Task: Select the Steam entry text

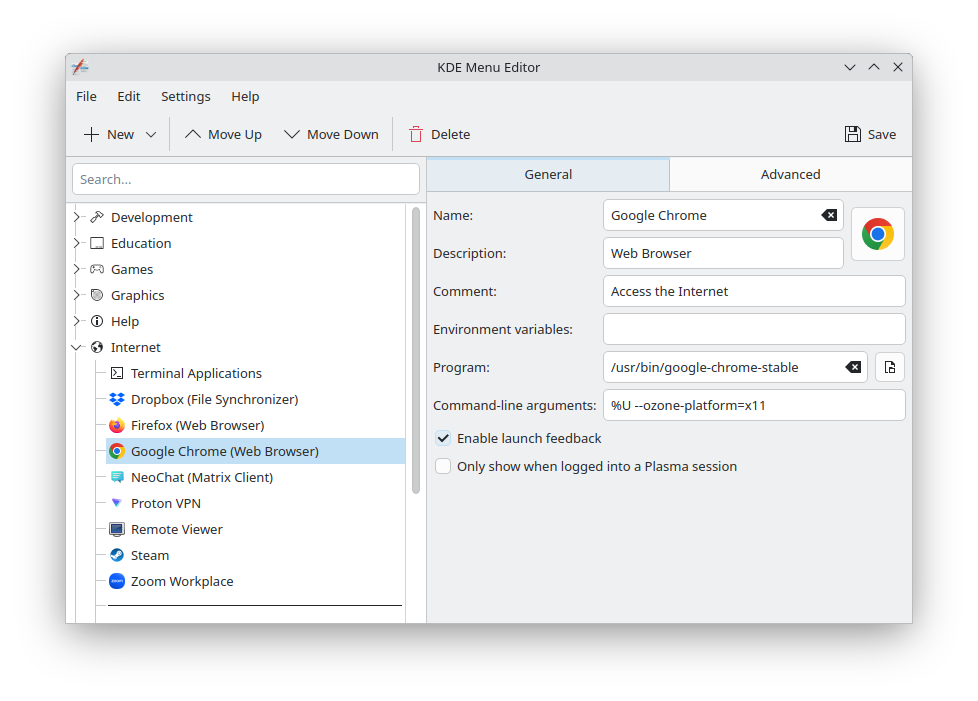Action: (150, 555)
